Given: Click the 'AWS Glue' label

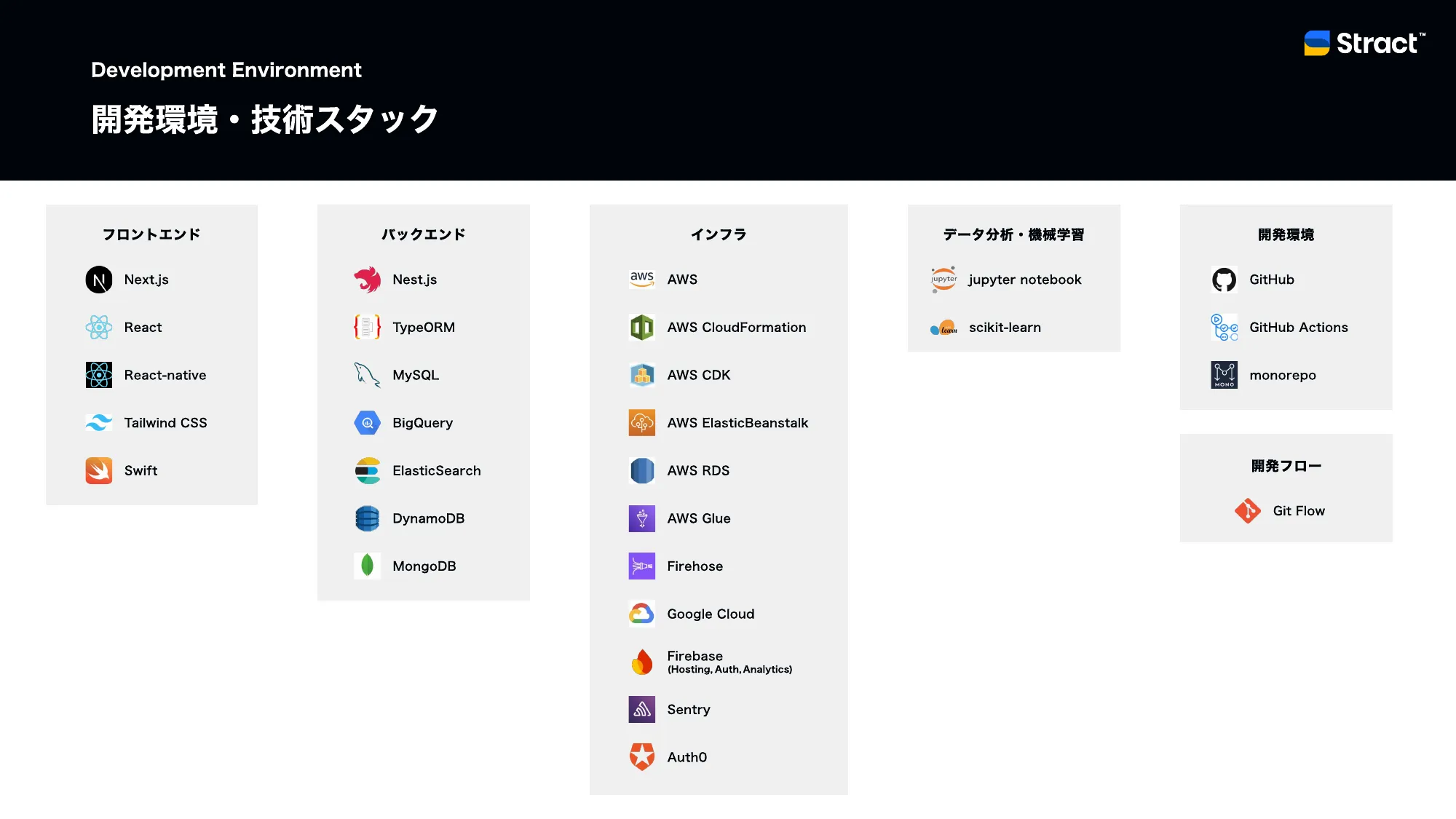Looking at the screenshot, I should 699,518.
